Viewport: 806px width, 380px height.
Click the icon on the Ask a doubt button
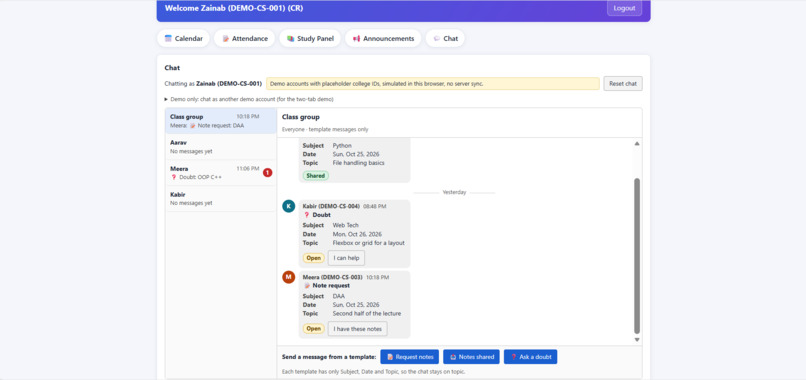[514, 357]
